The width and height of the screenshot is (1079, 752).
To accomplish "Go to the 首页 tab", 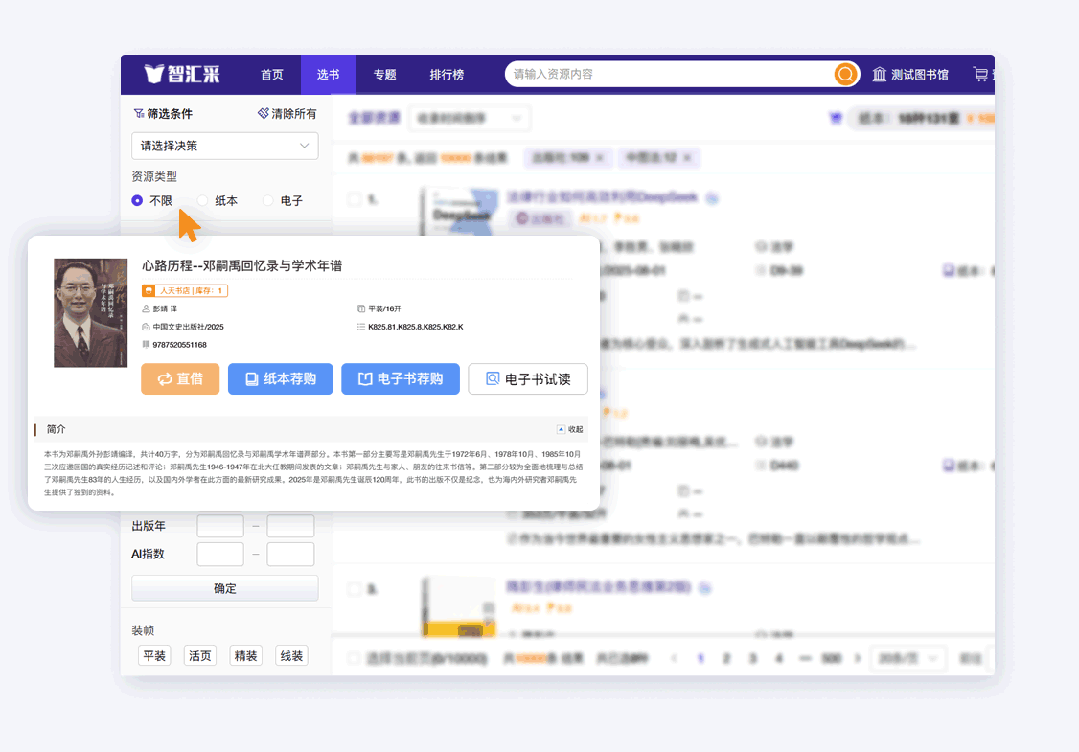I will click(272, 75).
